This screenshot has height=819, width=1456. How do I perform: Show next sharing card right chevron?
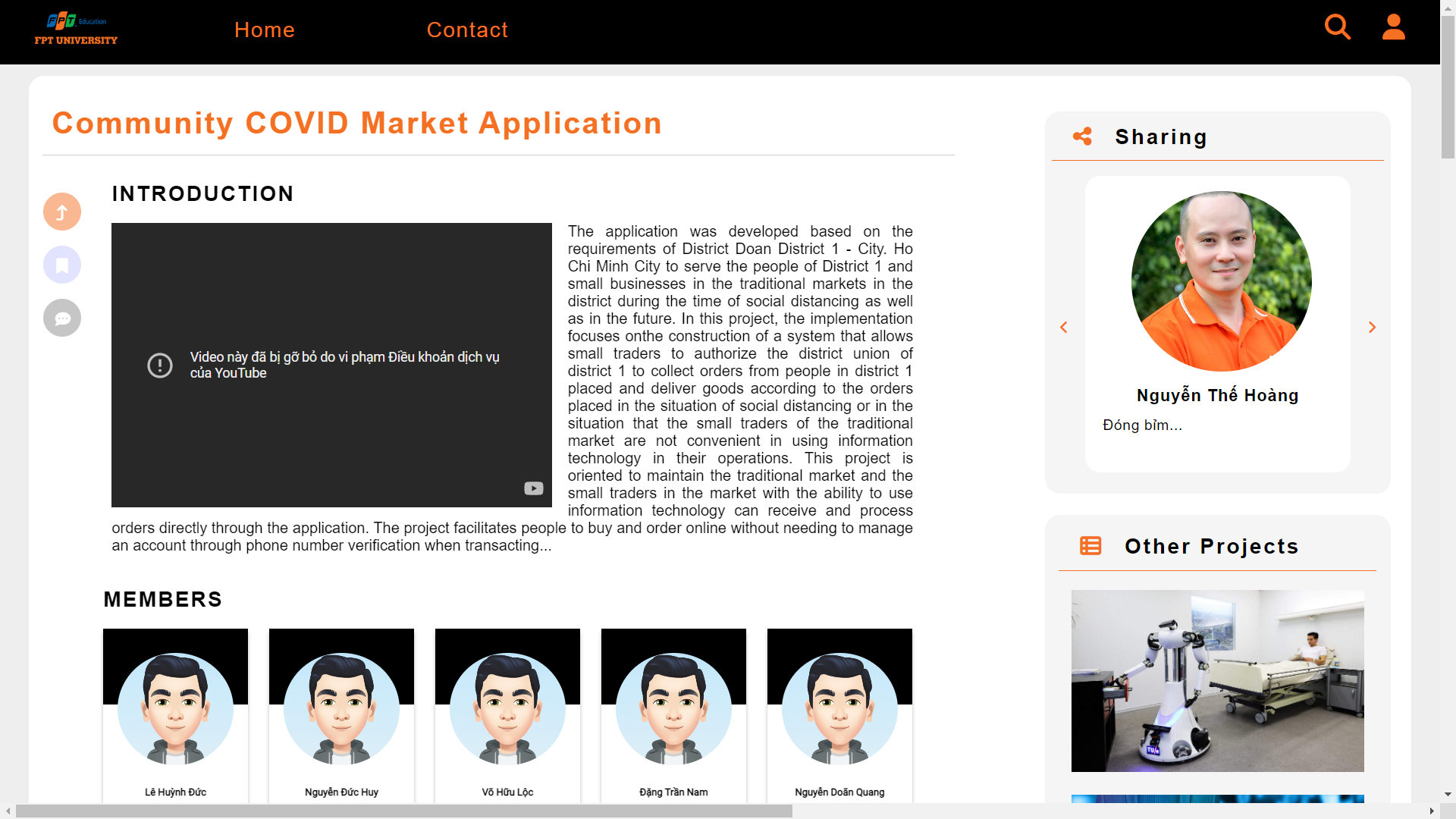pos(1371,327)
